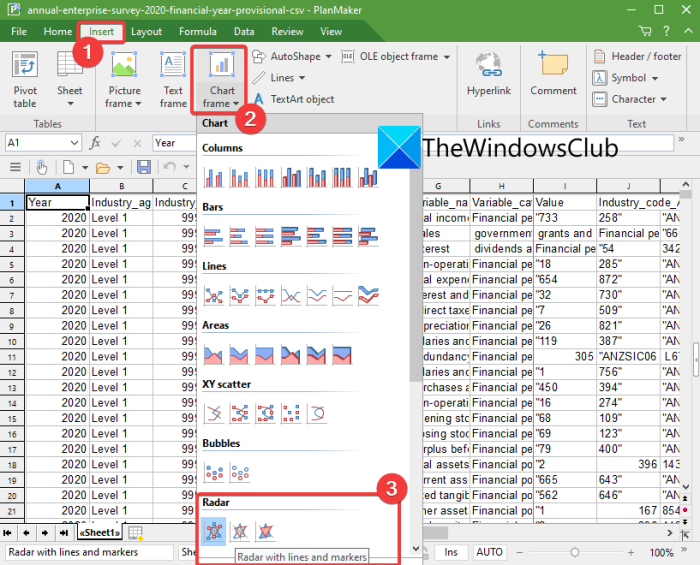Insert a Picture frame

pyautogui.click(x=124, y=79)
